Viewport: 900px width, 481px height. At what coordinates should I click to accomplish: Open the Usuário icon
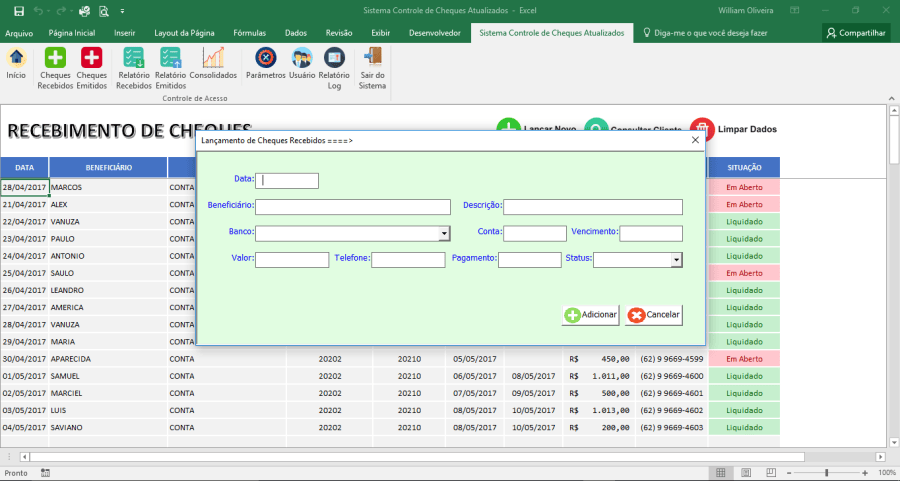point(302,64)
